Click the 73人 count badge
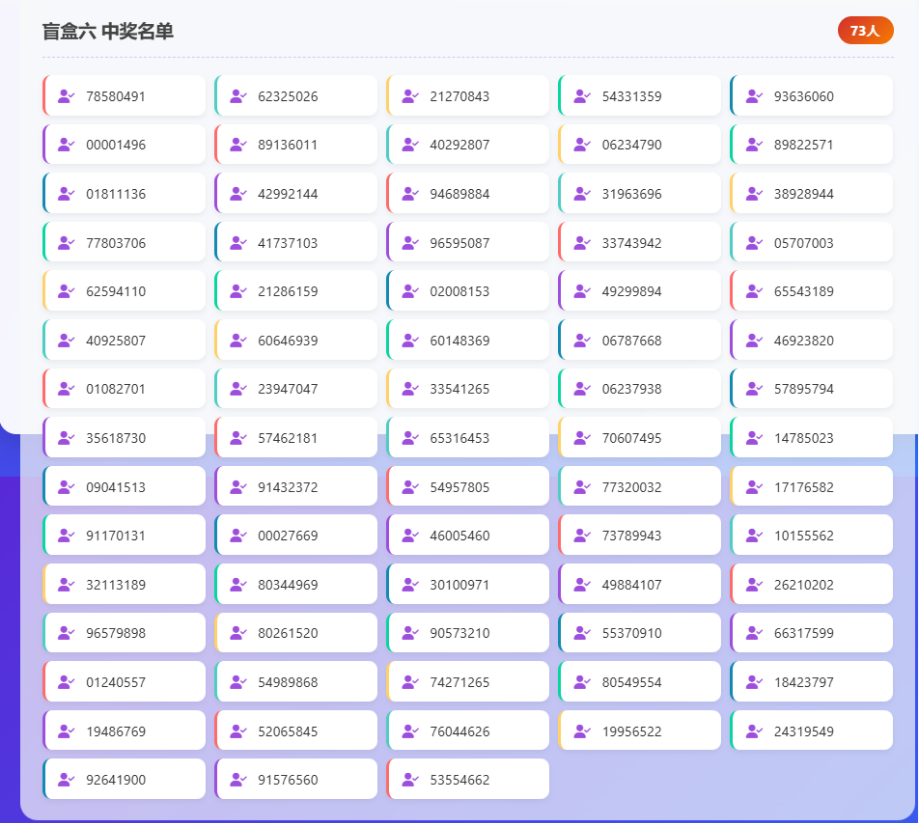 click(x=865, y=30)
